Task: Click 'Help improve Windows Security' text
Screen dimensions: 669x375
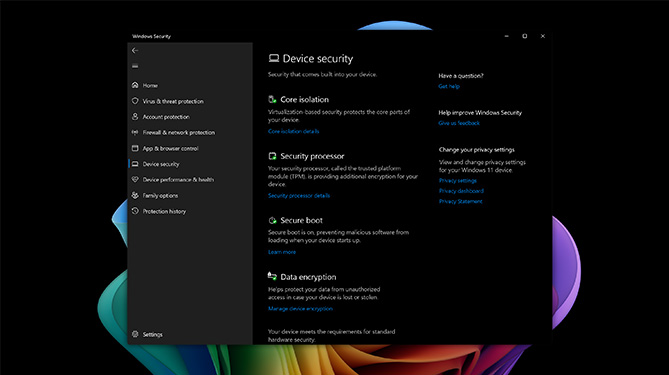Action: (x=480, y=113)
